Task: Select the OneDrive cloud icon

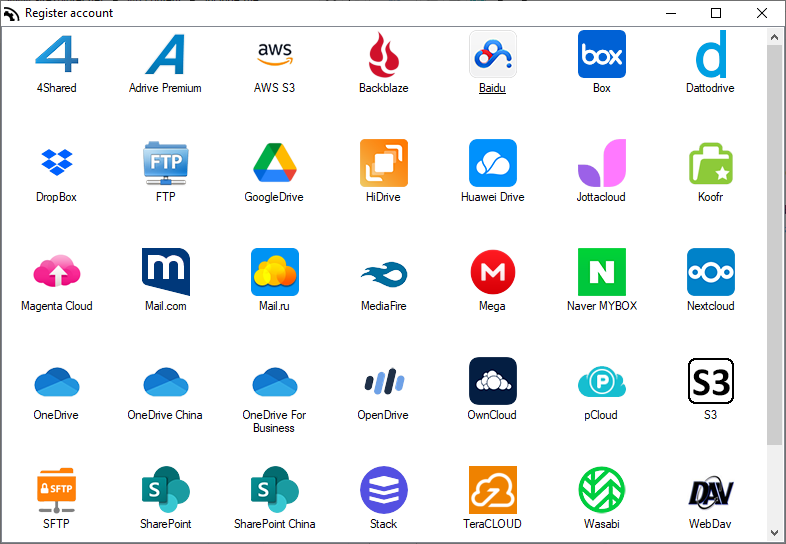Action: 57,382
